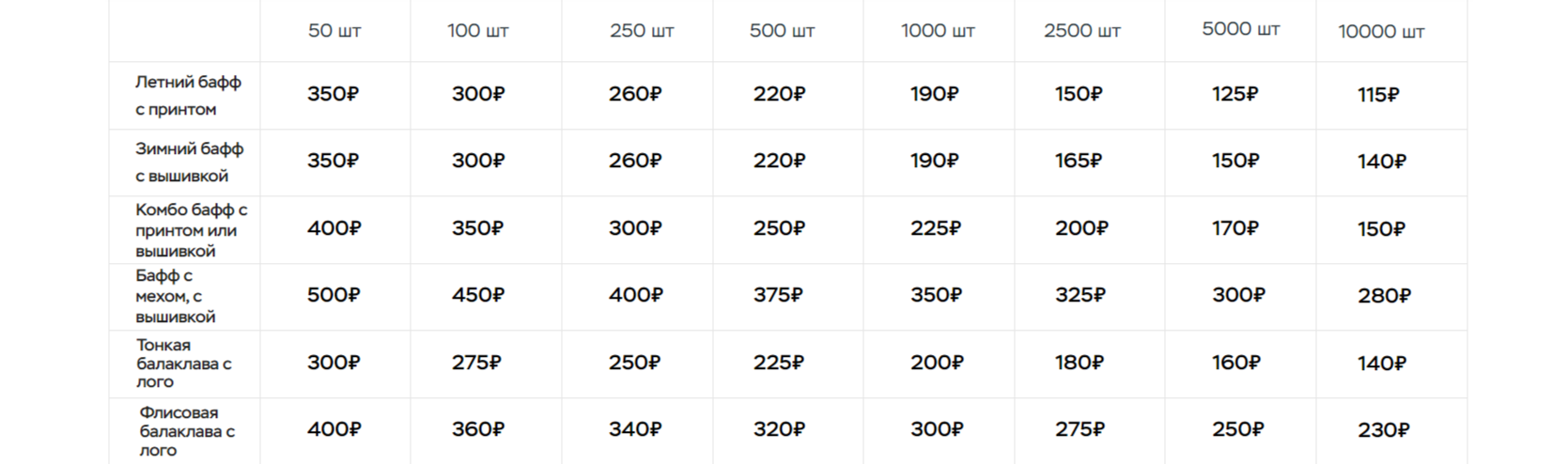Viewport: 1568px width, 464px height.
Task: Select the "10000 шт" column header
Action: tap(1381, 32)
